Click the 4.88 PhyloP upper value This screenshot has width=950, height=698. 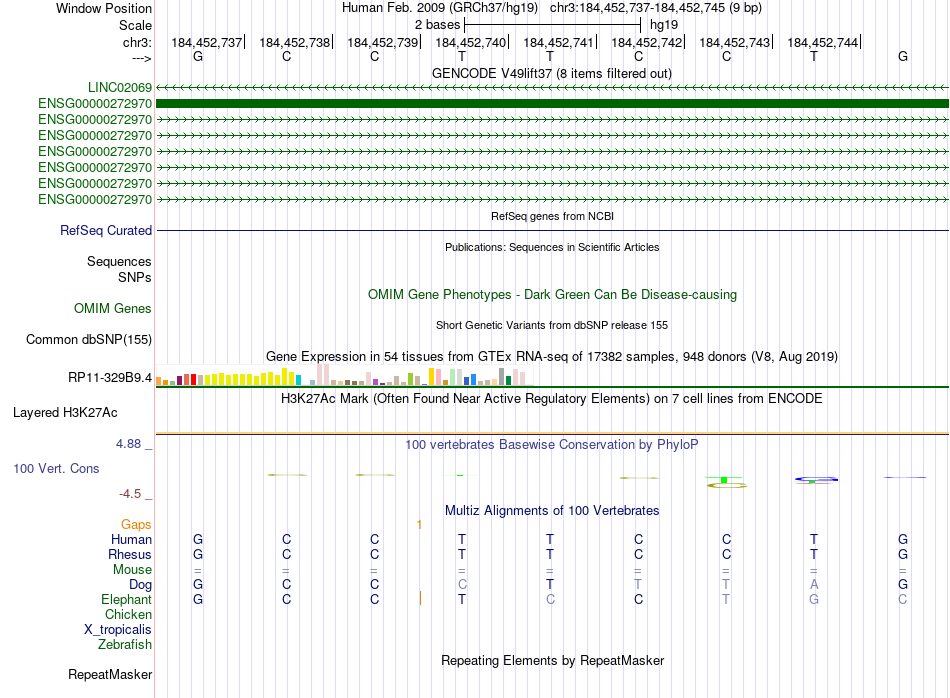coord(128,444)
